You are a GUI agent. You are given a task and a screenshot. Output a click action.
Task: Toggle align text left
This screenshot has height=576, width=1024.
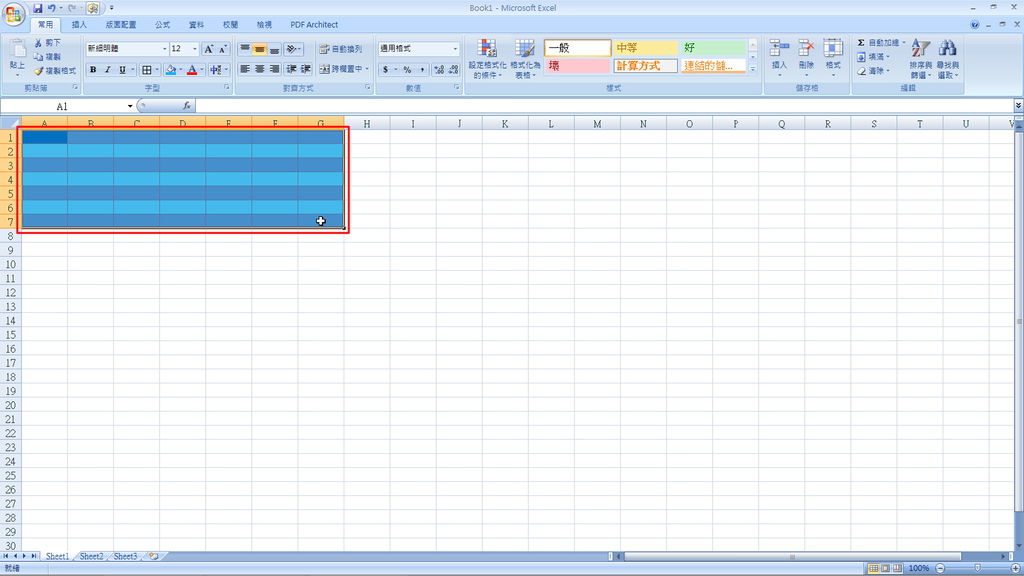(245, 69)
